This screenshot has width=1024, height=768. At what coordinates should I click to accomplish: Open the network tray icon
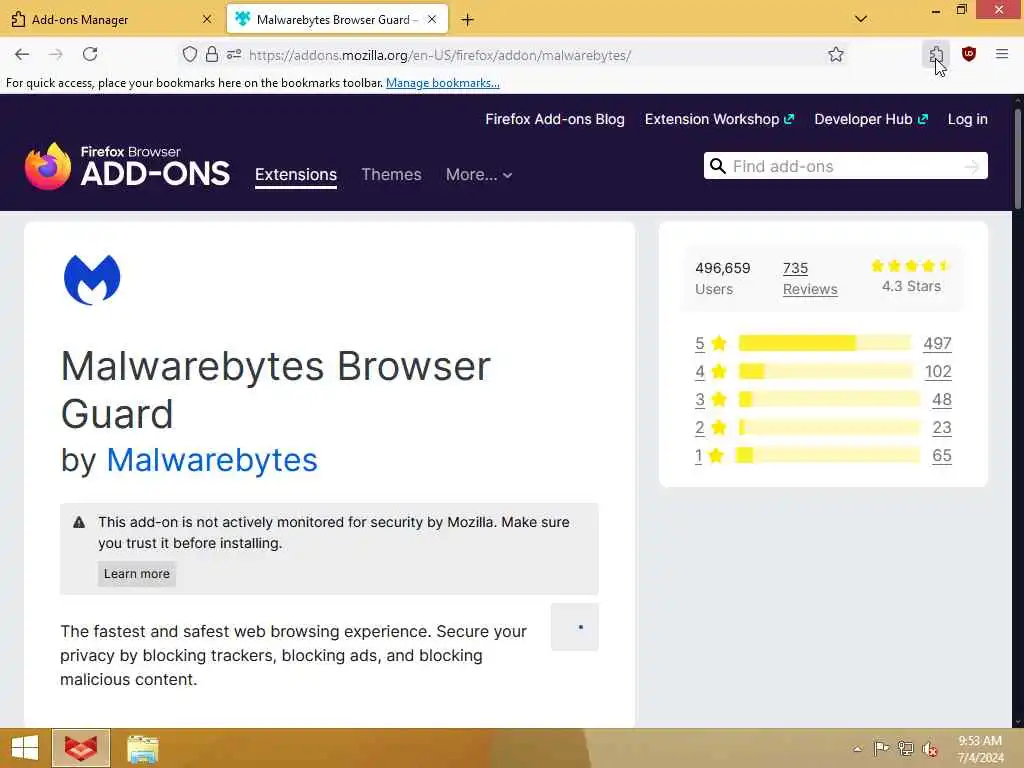pos(905,748)
